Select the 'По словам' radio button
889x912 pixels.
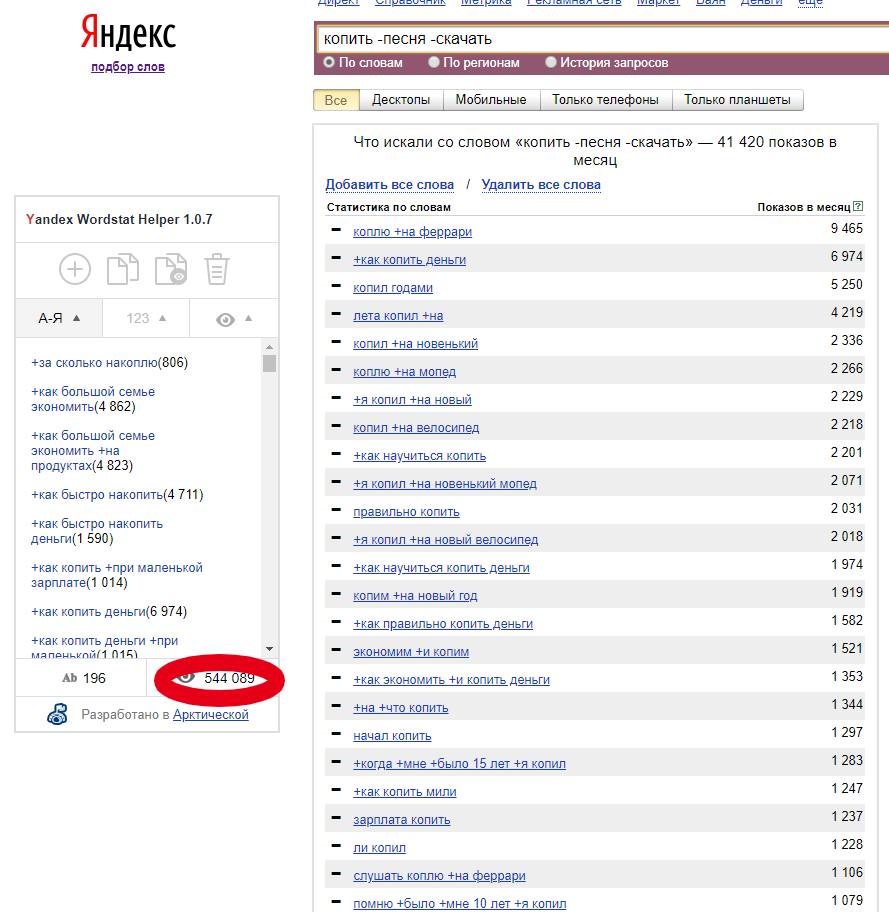[329, 62]
